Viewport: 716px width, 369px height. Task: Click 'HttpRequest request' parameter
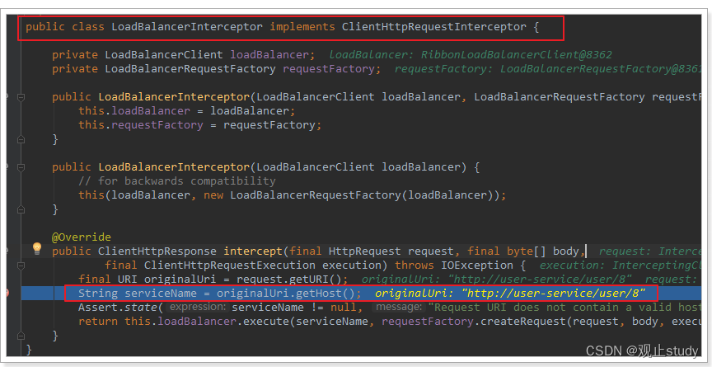391,251
